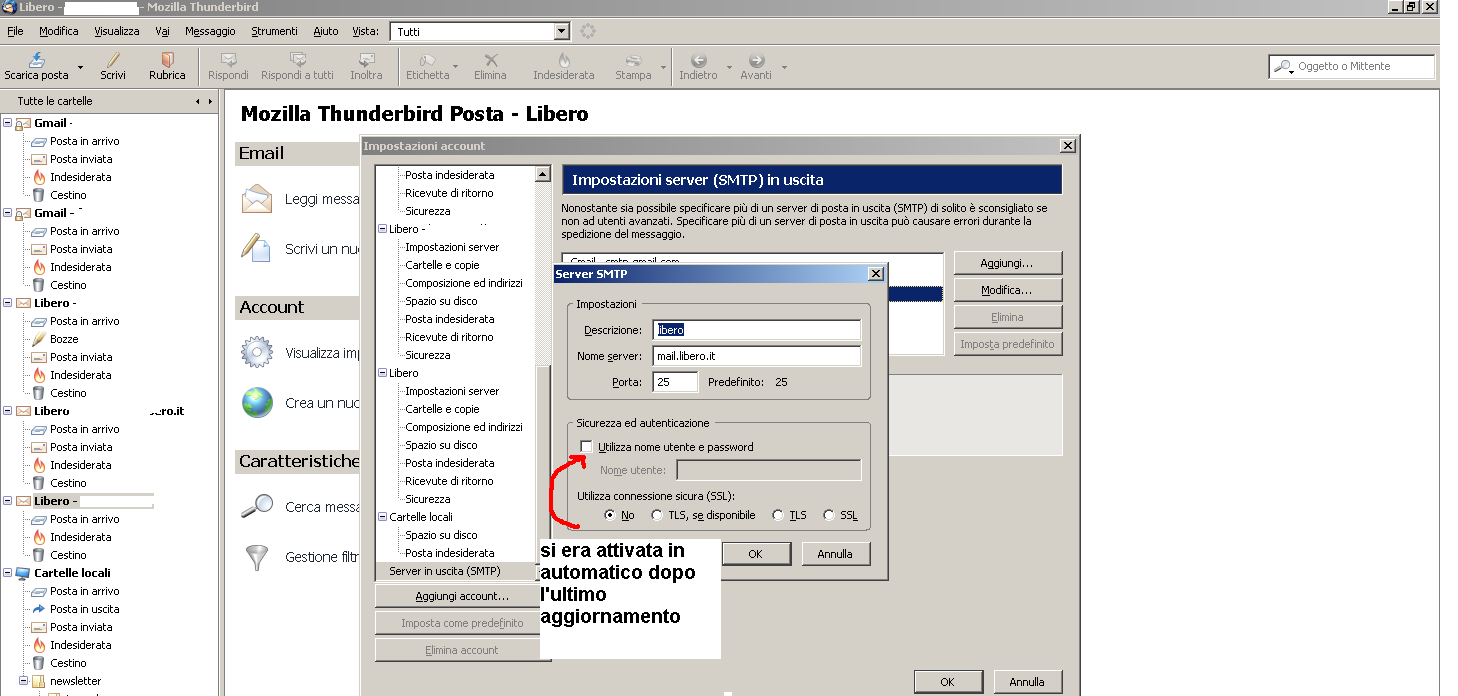Open the Stampa dropdown arrow
The height and width of the screenshot is (696, 1458).
662,68
